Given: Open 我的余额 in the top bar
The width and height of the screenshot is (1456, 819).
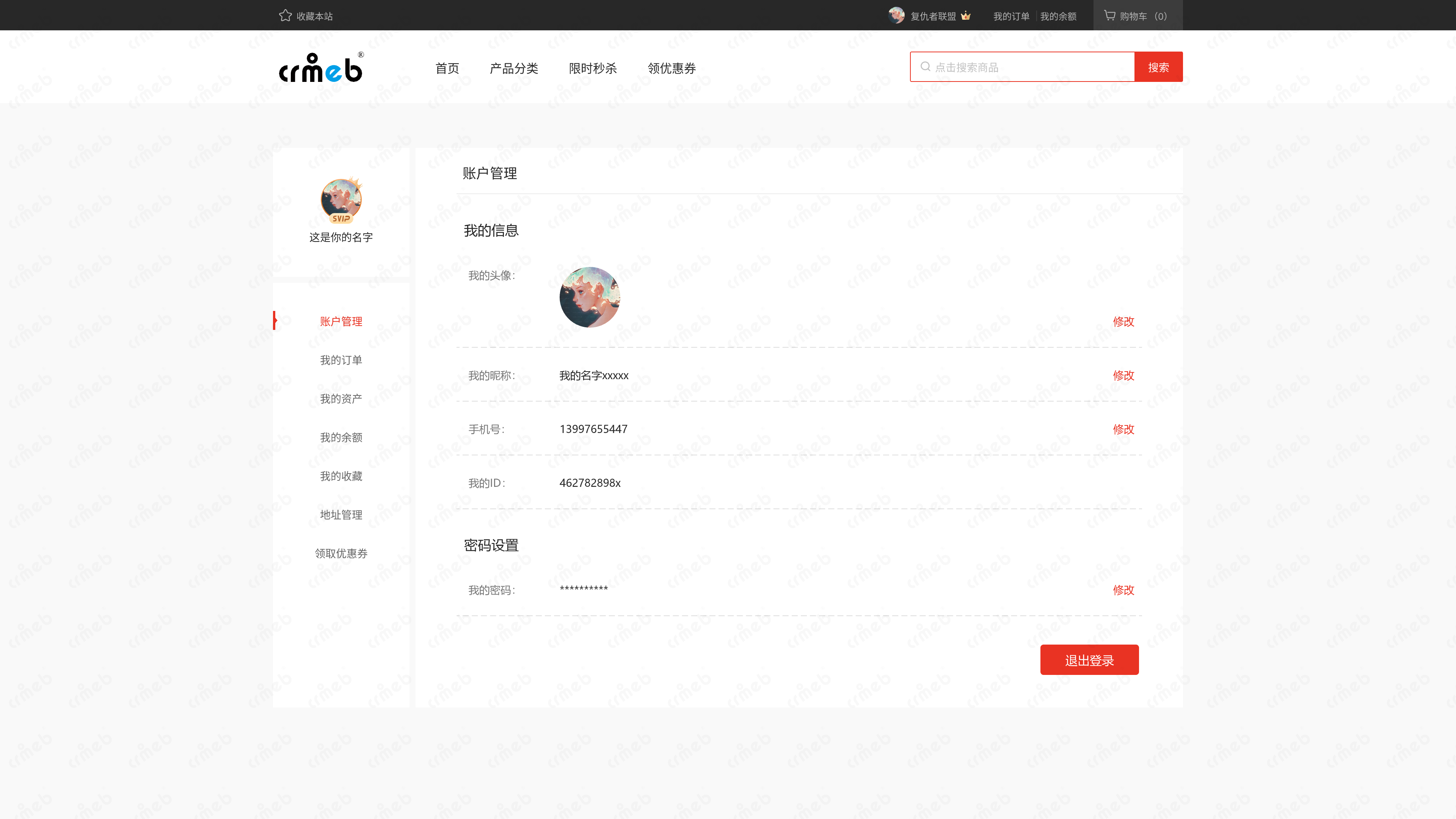Looking at the screenshot, I should (x=1058, y=16).
